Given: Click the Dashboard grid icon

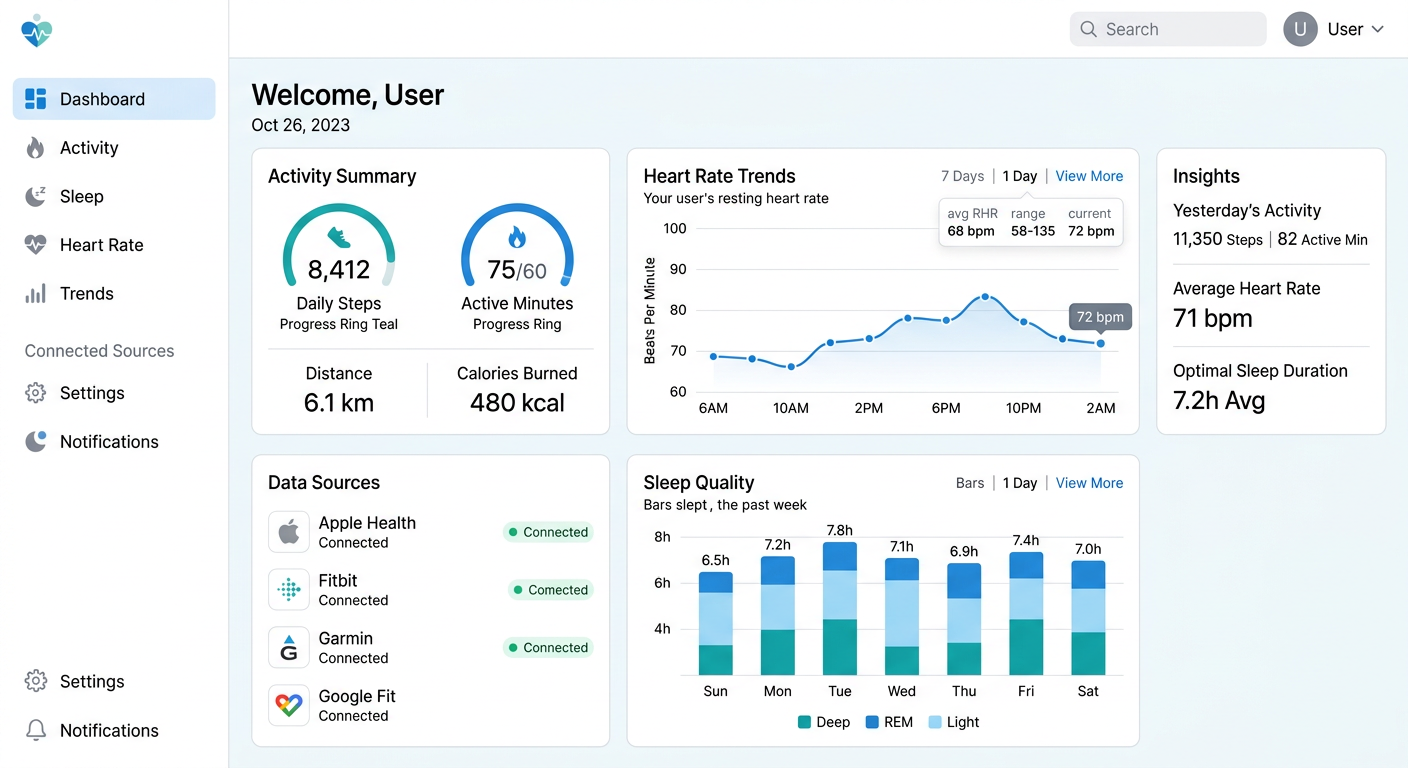Looking at the screenshot, I should (35, 99).
